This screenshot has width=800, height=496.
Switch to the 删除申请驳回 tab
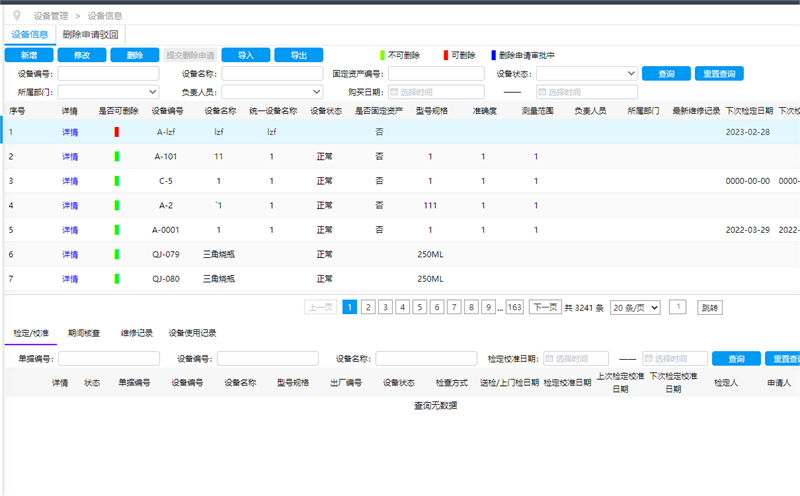tap(90, 34)
